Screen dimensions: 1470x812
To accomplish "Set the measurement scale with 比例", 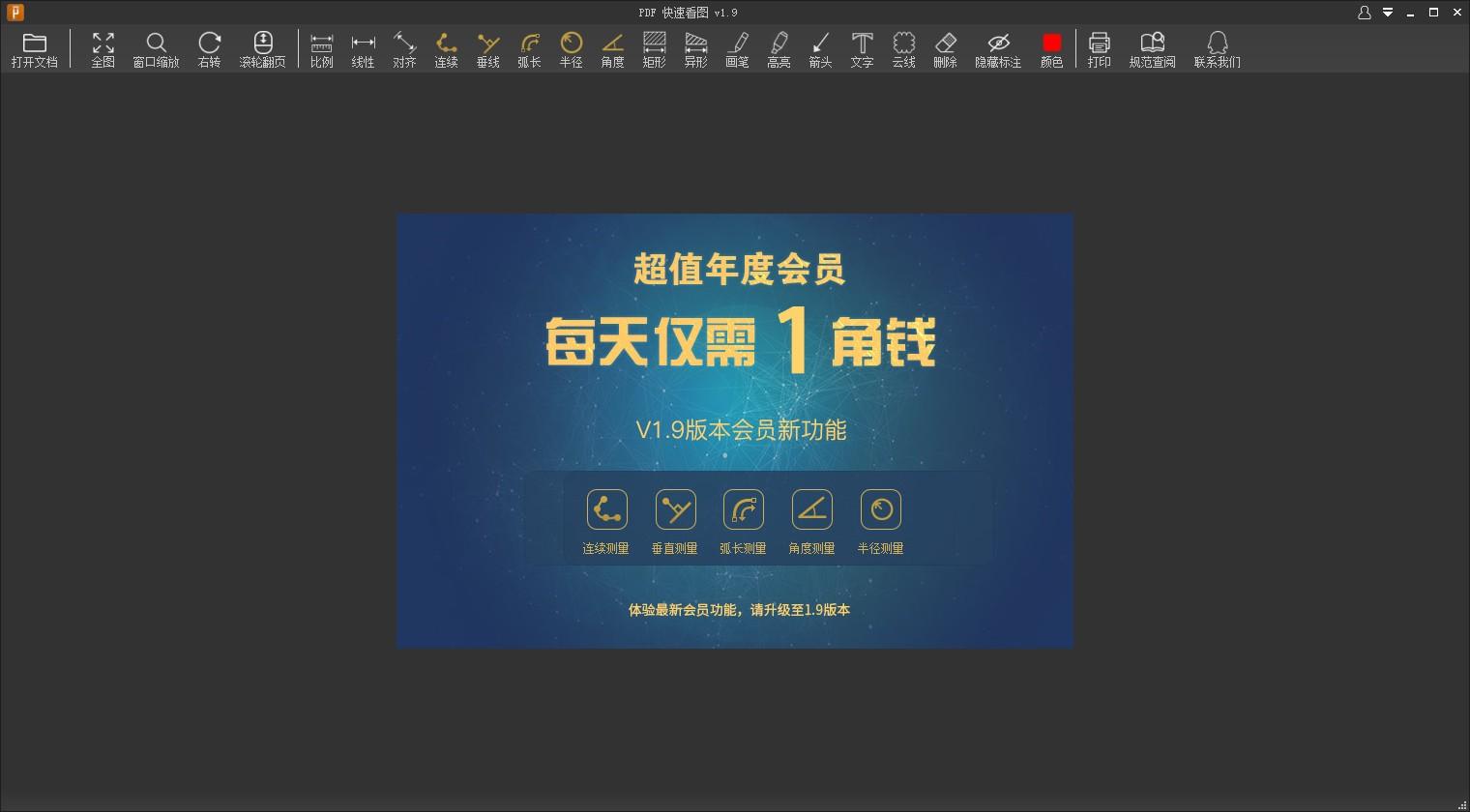I will click(322, 50).
